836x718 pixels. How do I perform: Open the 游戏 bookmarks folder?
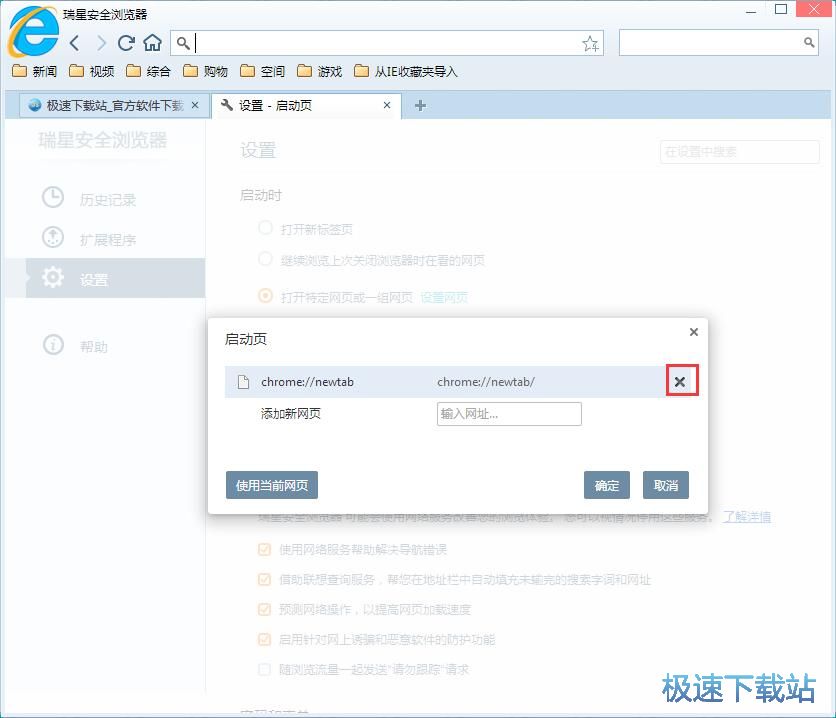tap(319, 71)
